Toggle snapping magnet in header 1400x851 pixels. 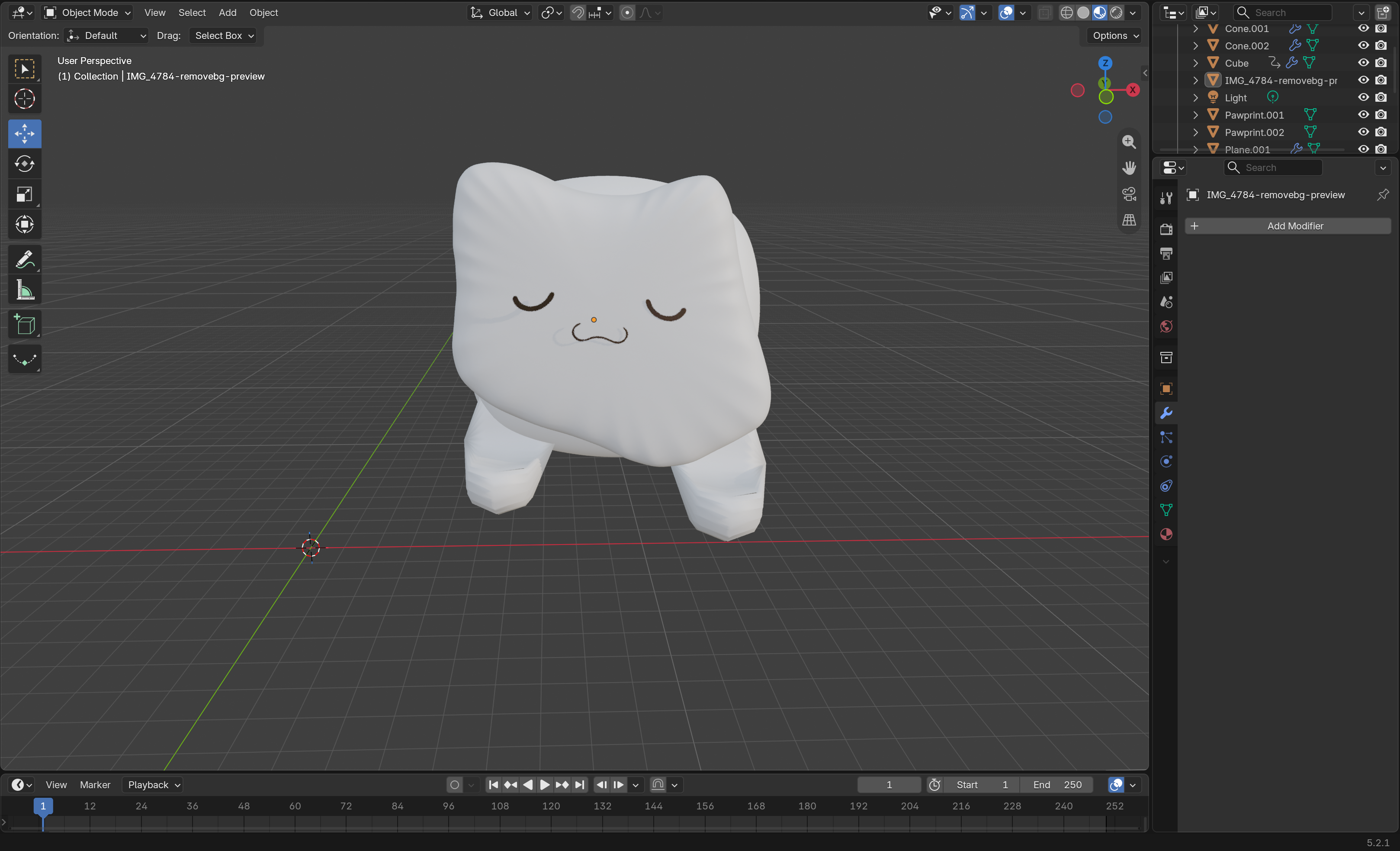point(578,13)
